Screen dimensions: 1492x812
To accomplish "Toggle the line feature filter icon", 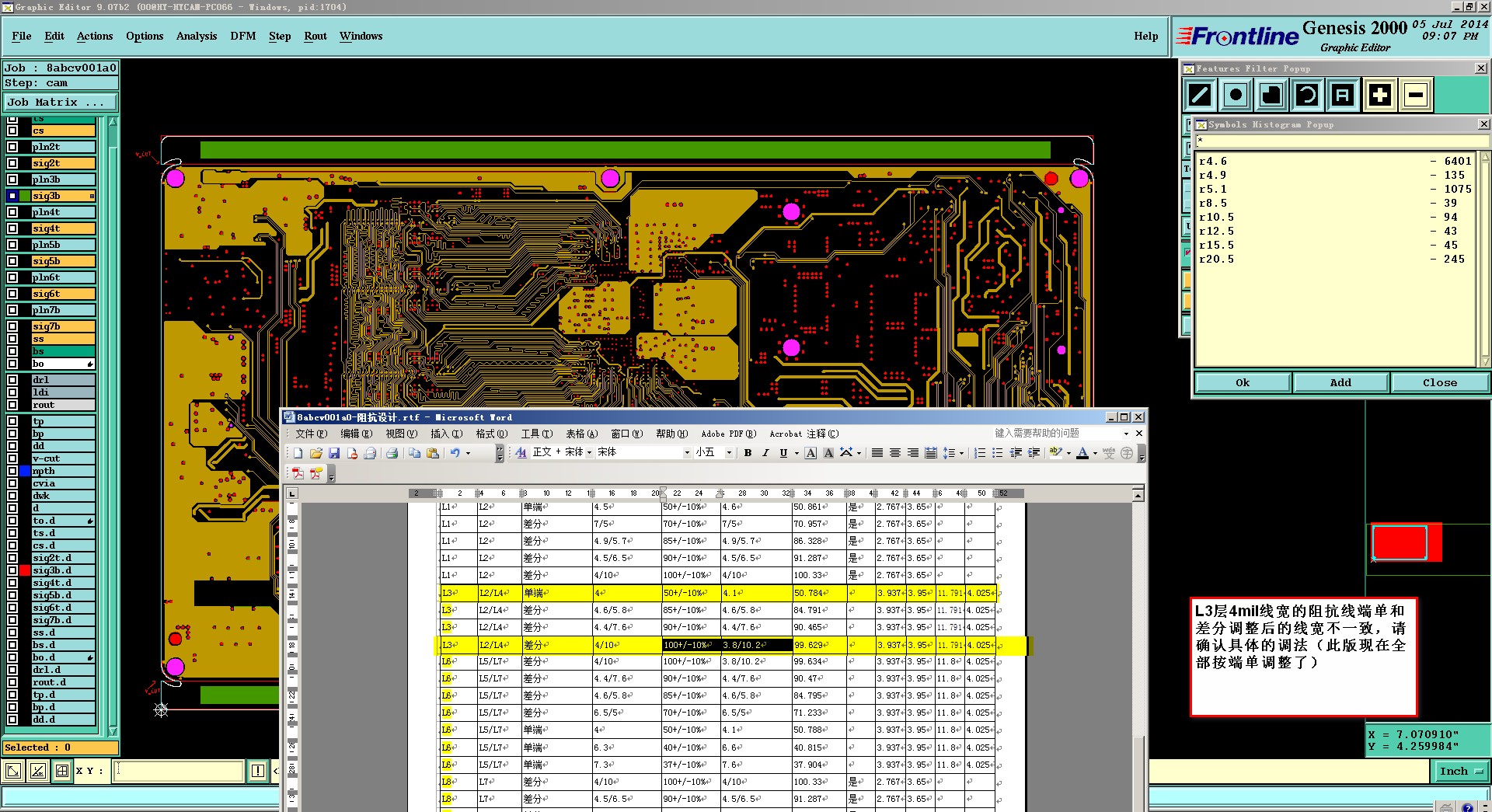I will 1200,96.
